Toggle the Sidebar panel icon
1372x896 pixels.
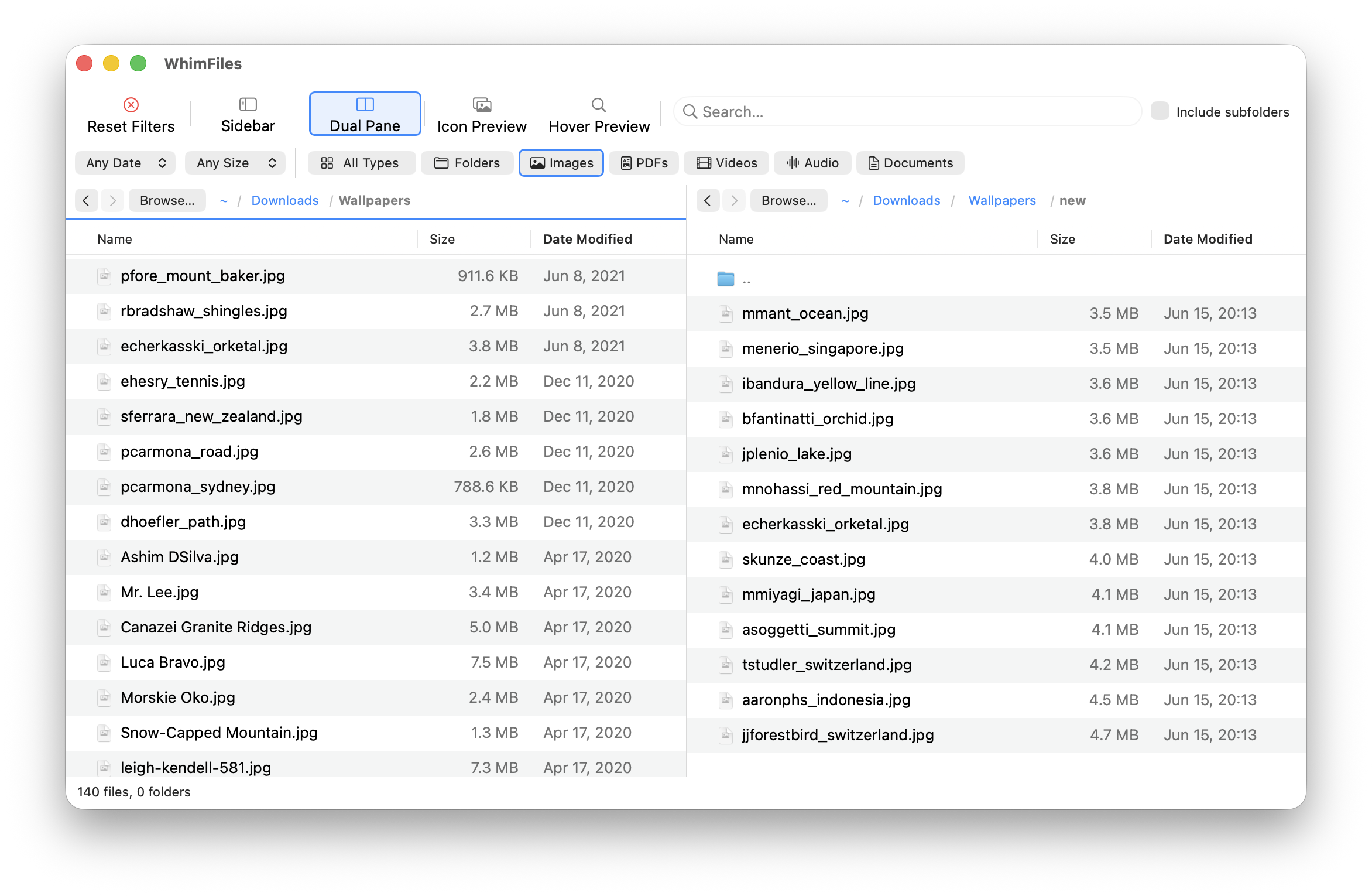click(x=248, y=104)
